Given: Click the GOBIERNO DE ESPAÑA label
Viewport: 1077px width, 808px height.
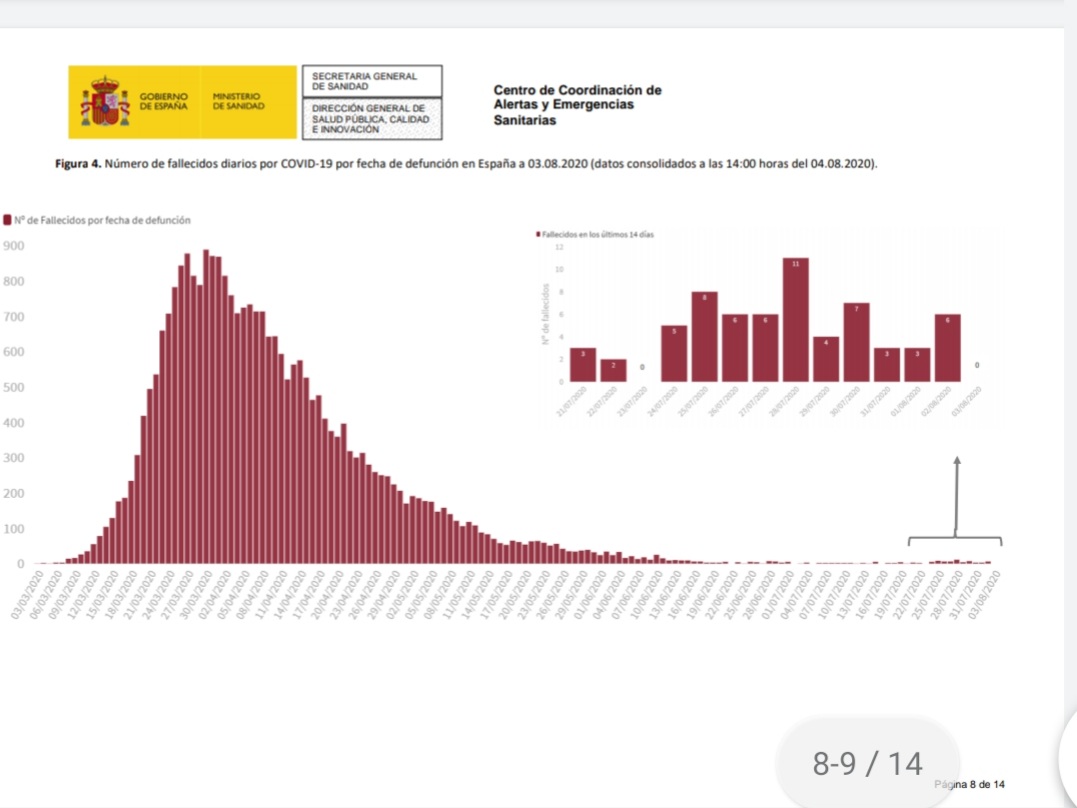Looking at the screenshot, I should click(x=164, y=101).
